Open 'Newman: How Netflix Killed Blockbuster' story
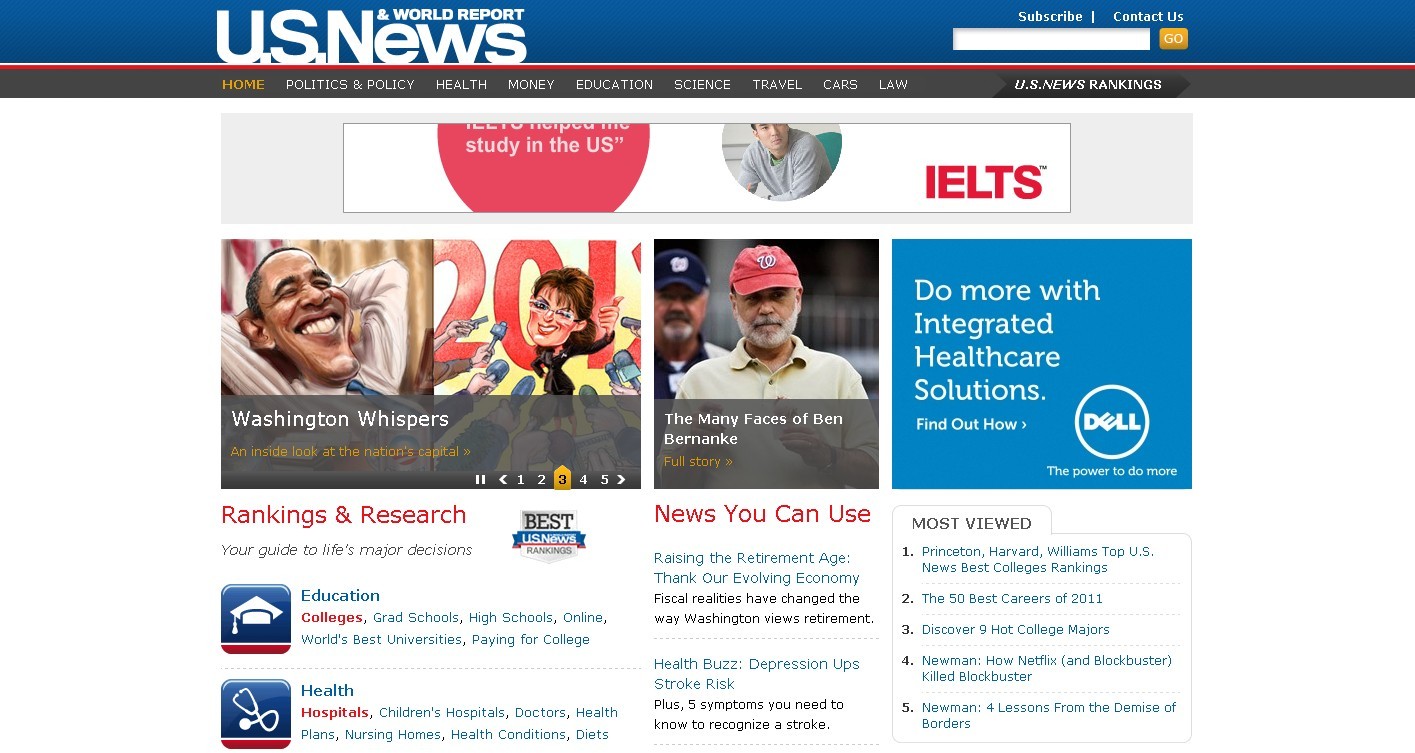 coord(1047,668)
